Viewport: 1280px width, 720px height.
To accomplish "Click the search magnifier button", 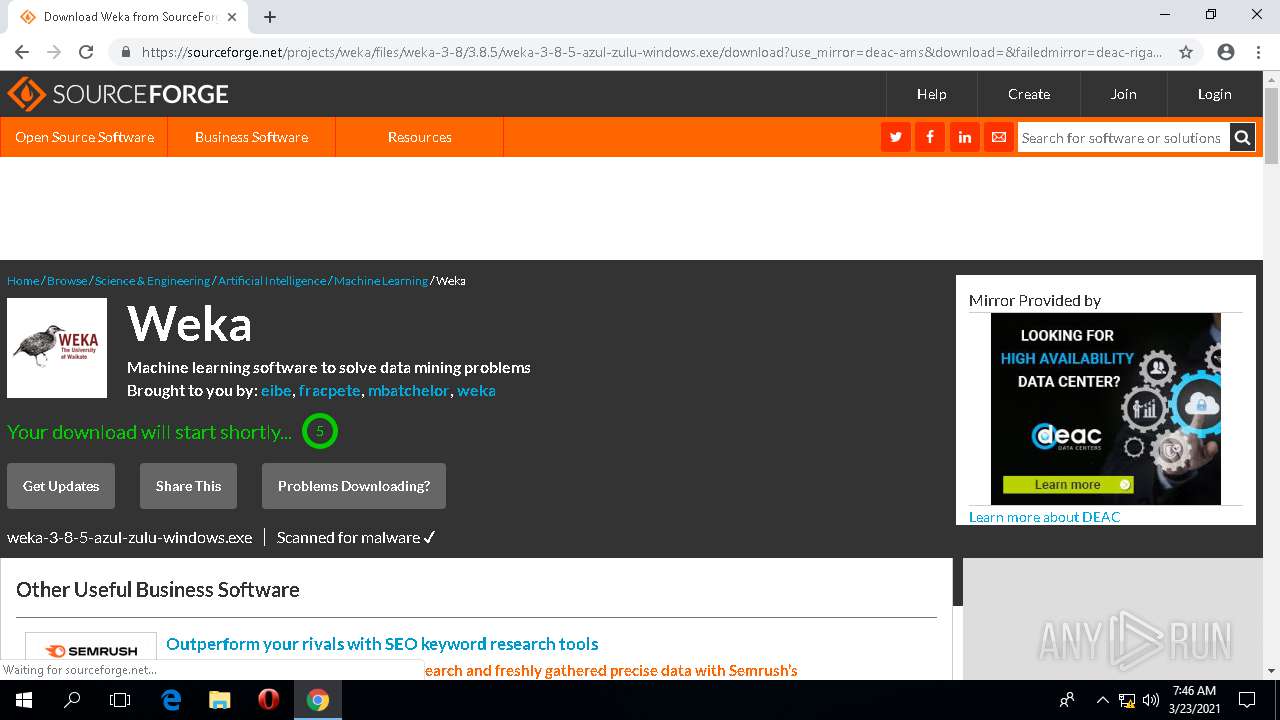I will tap(1242, 138).
